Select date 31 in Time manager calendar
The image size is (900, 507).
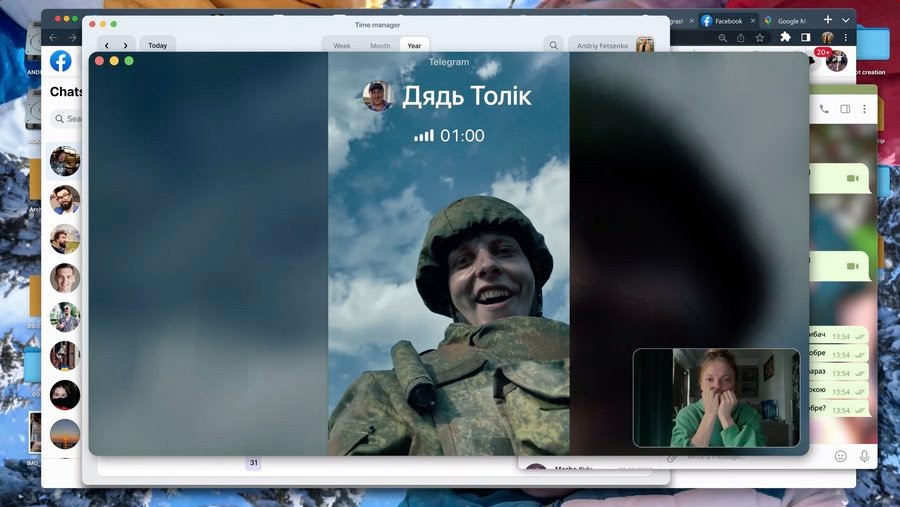[x=253, y=463]
